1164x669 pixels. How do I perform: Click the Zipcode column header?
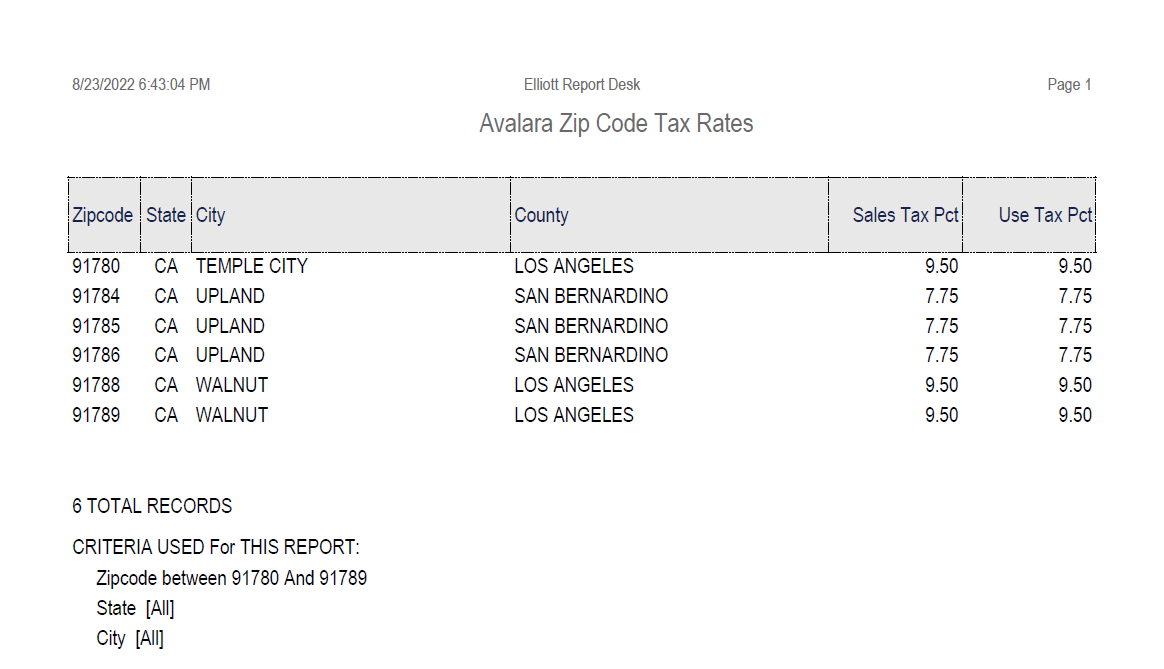click(102, 215)
